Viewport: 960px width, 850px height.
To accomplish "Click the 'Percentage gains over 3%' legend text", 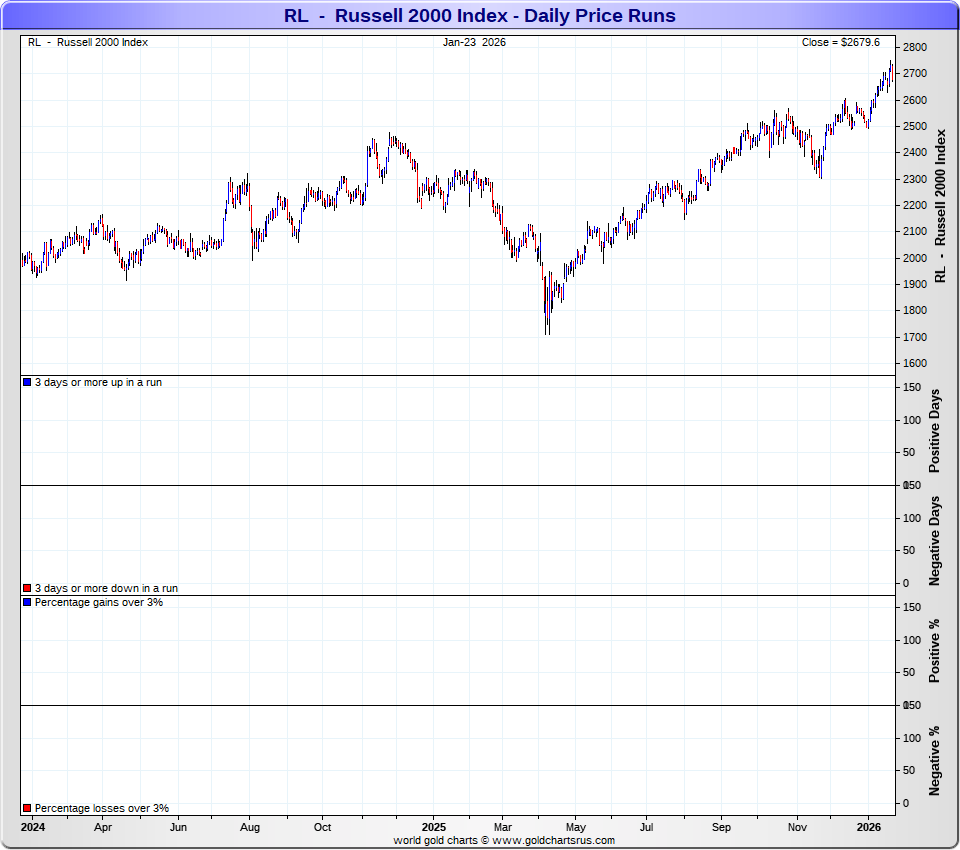I will point(99,602).
